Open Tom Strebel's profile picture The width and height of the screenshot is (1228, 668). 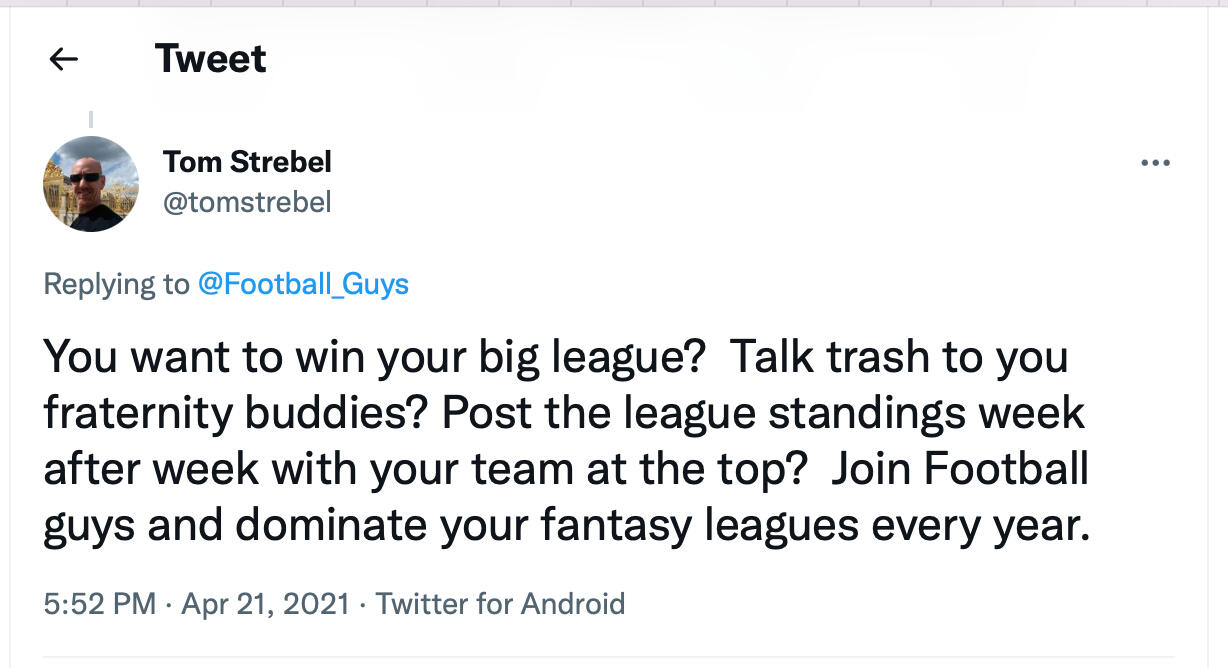[x=91, y=184]
